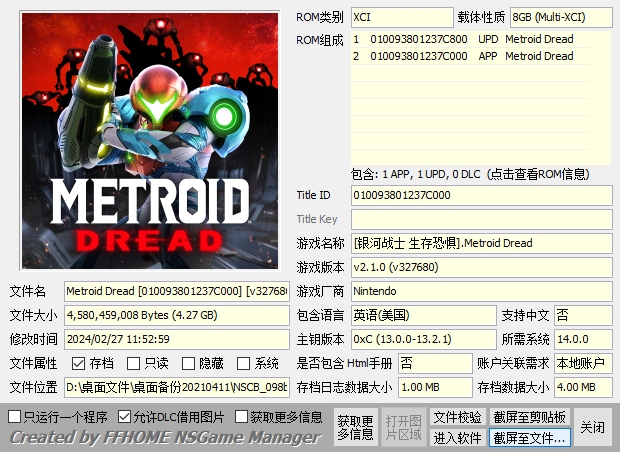
Task: Open 进入软件 button
Action: 457,438
